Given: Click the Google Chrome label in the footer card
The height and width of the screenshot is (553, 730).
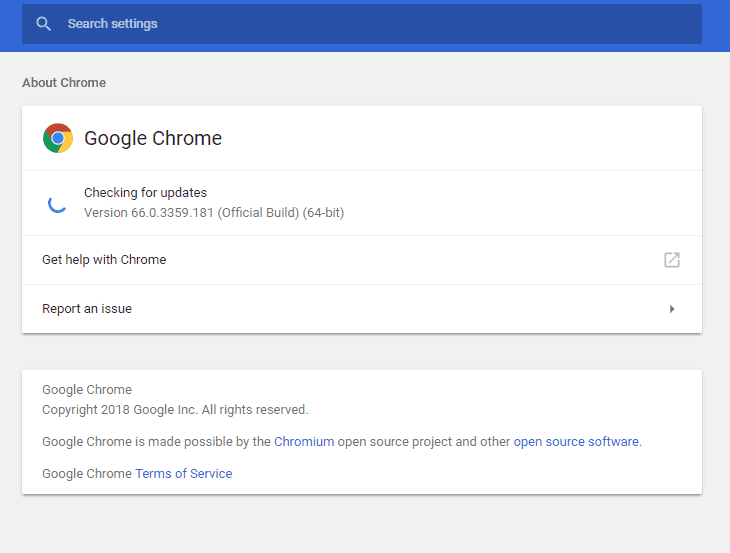Looking at the screenshot, I should (87, 390).
